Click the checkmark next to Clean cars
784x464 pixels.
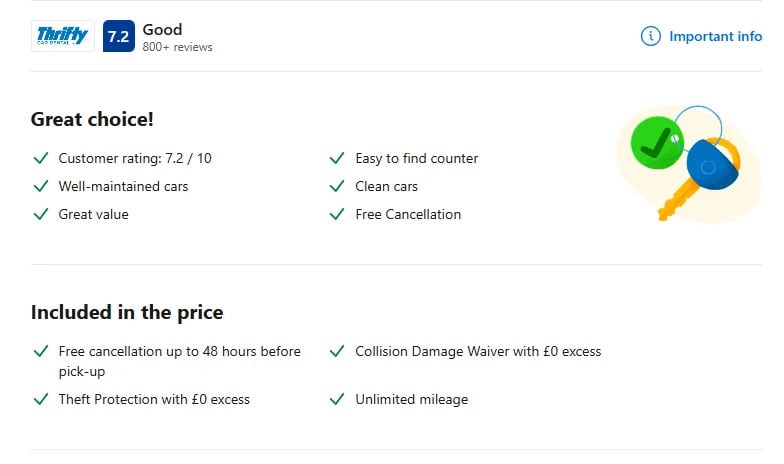pos(337,186)
